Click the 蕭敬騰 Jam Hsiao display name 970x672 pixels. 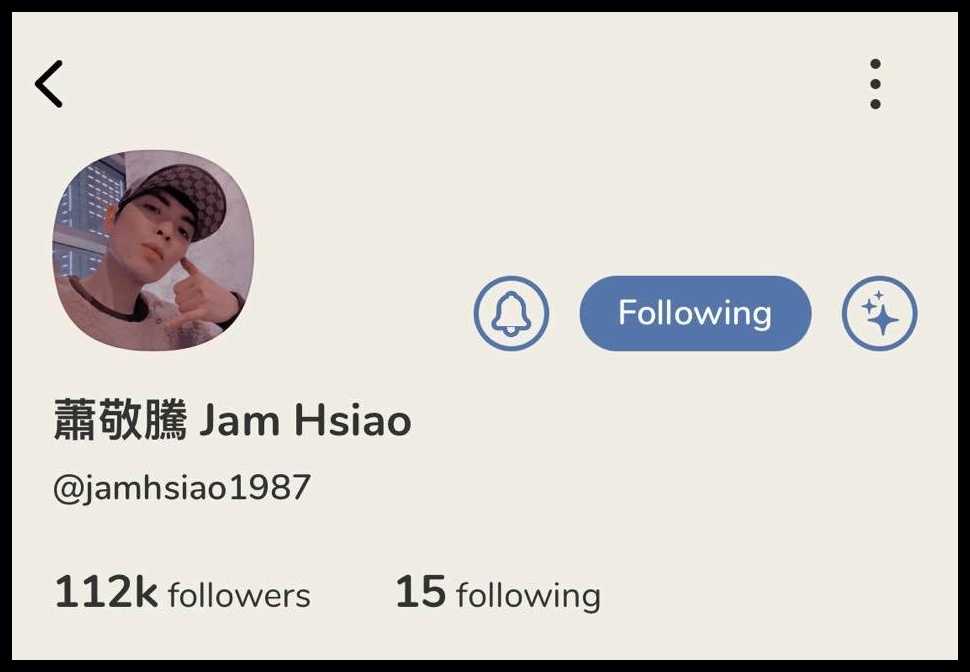[x=233, y=420]
